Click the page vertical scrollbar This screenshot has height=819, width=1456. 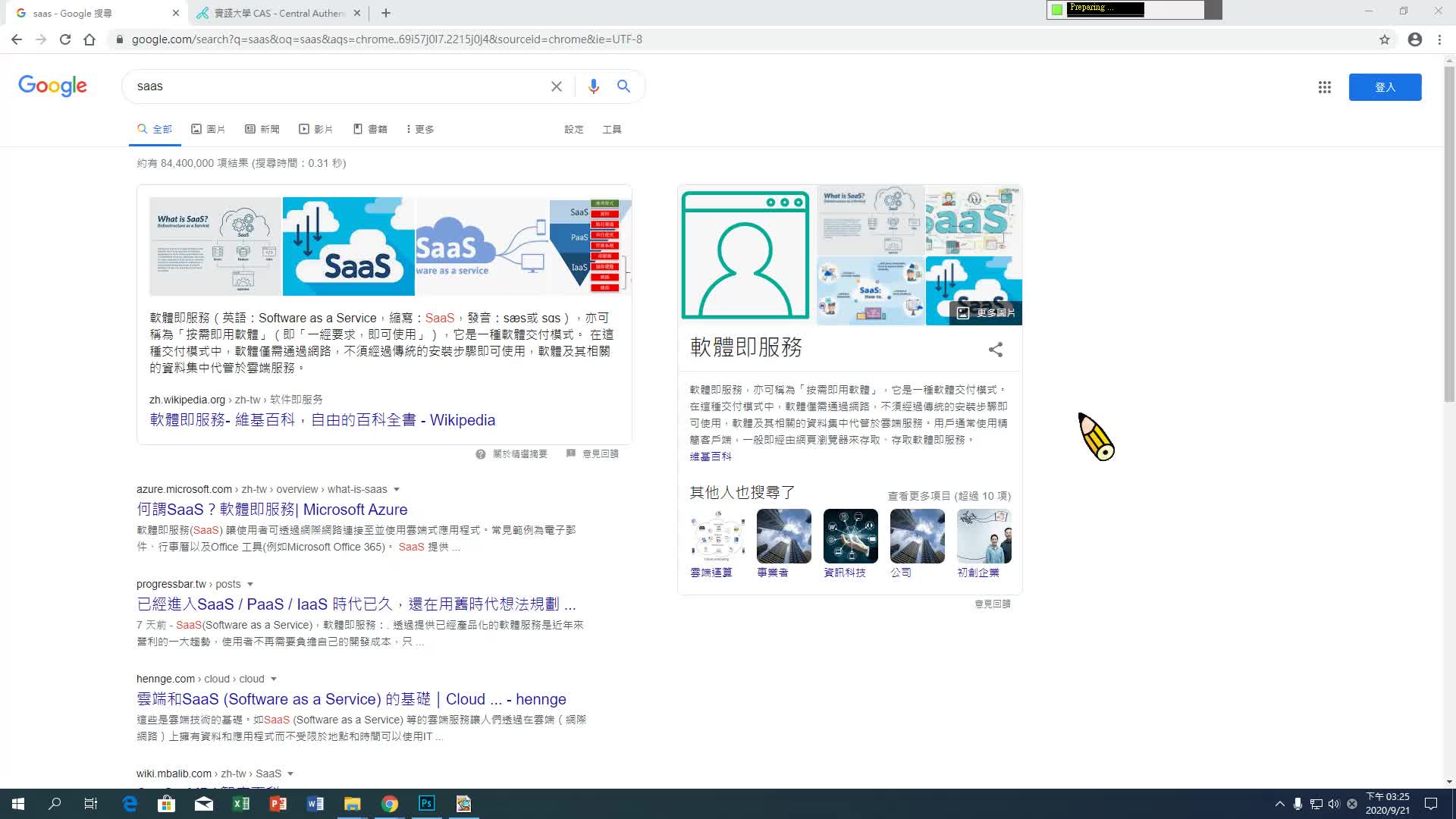[x=1449, y=234]
